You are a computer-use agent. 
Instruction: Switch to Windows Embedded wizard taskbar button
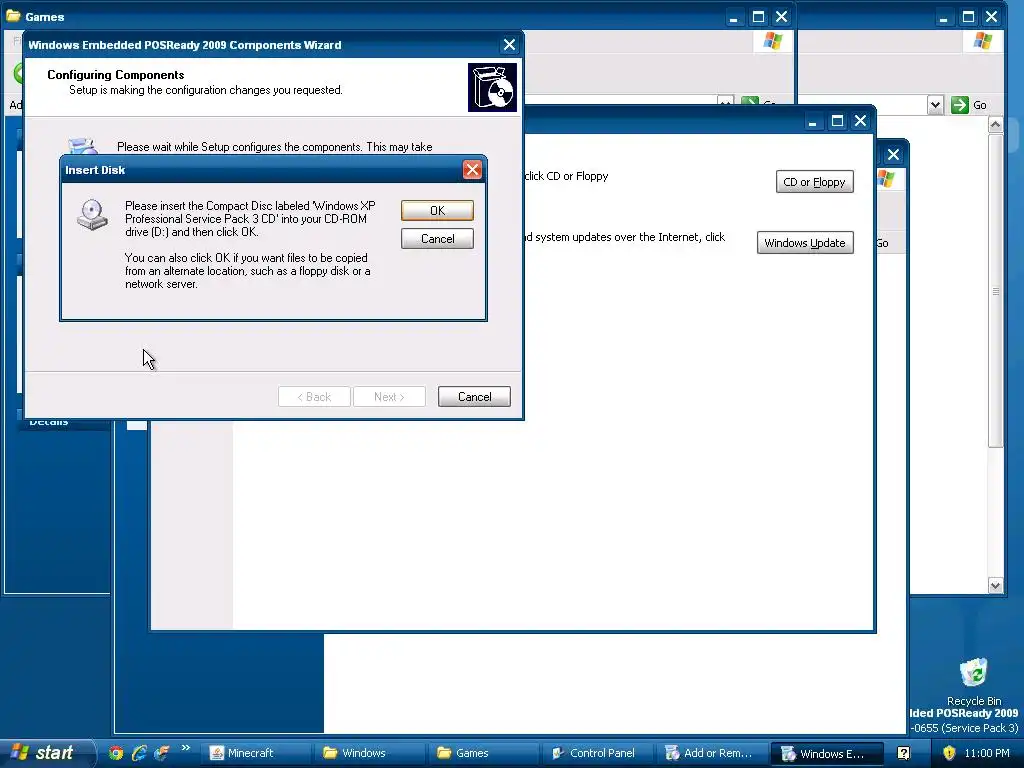[x=827, y=754]
